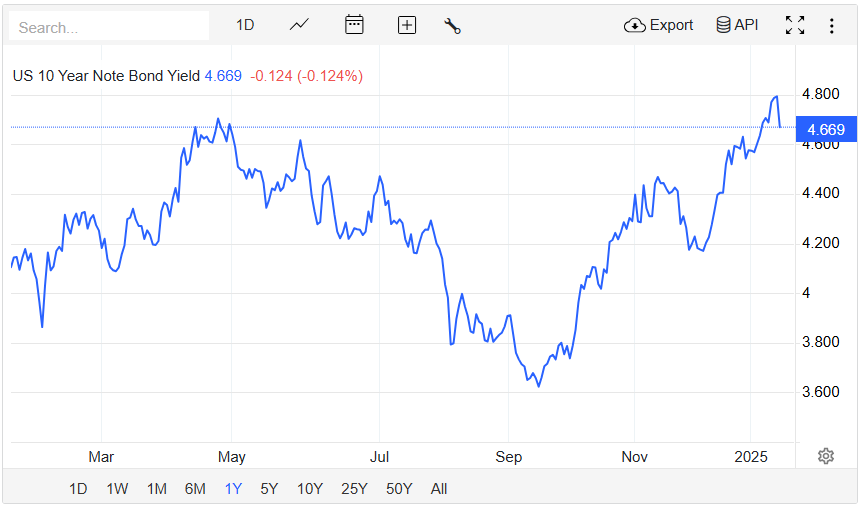
Task: Open the three-dot more options menu
Action: [832, 26]
